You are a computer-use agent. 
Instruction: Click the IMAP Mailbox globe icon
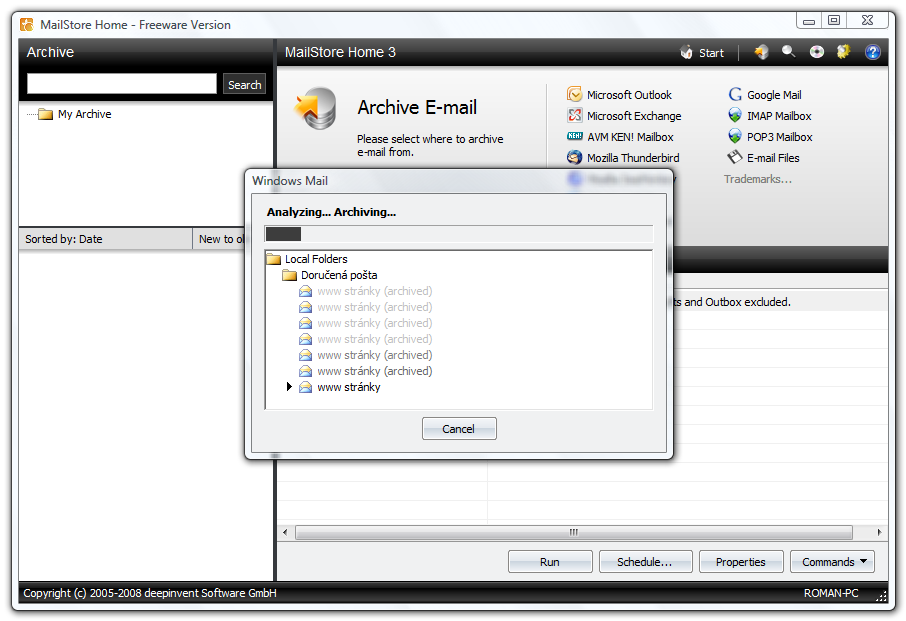tap(735, 116)
